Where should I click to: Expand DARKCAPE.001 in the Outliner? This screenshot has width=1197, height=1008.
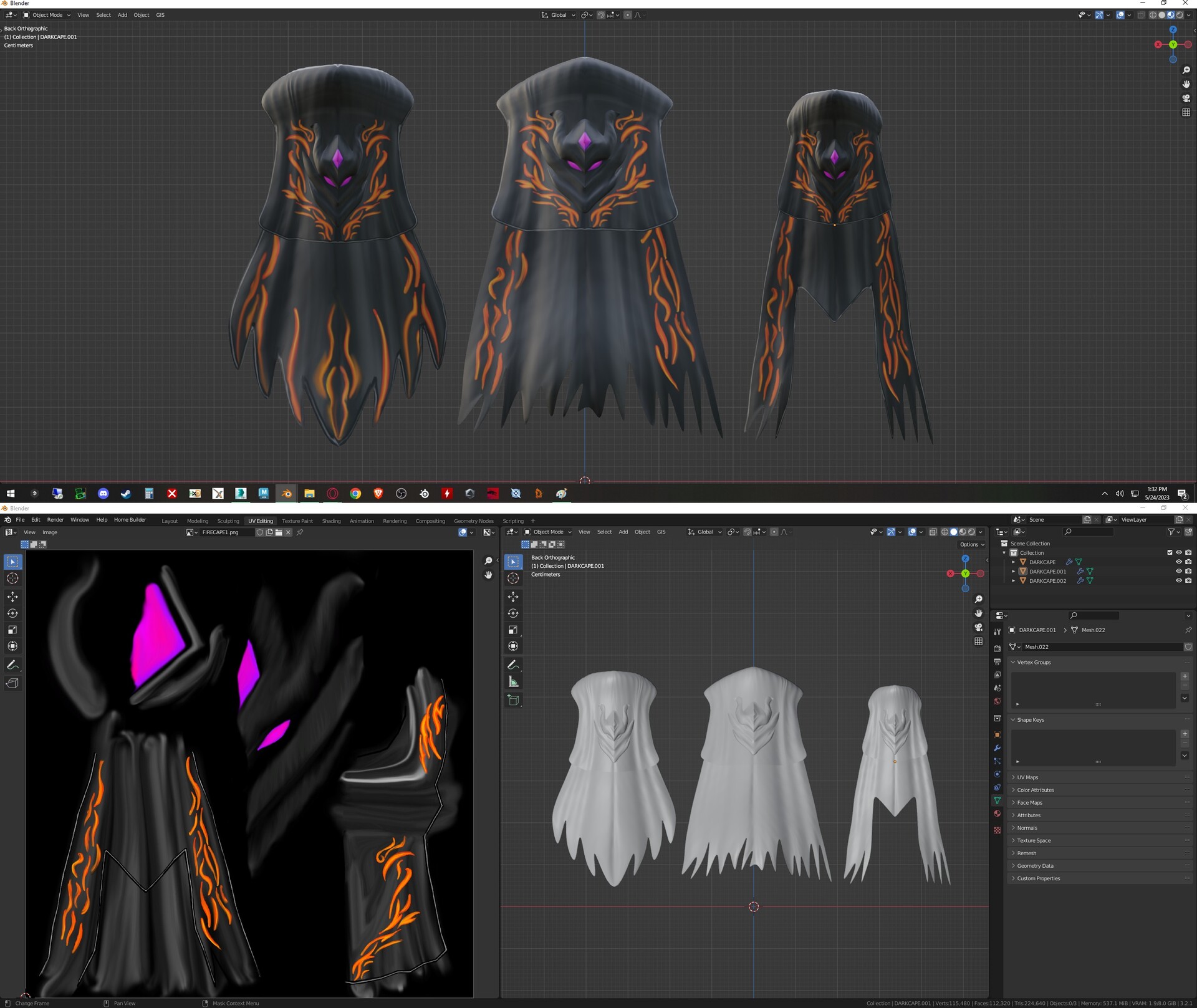[1013, 572]
